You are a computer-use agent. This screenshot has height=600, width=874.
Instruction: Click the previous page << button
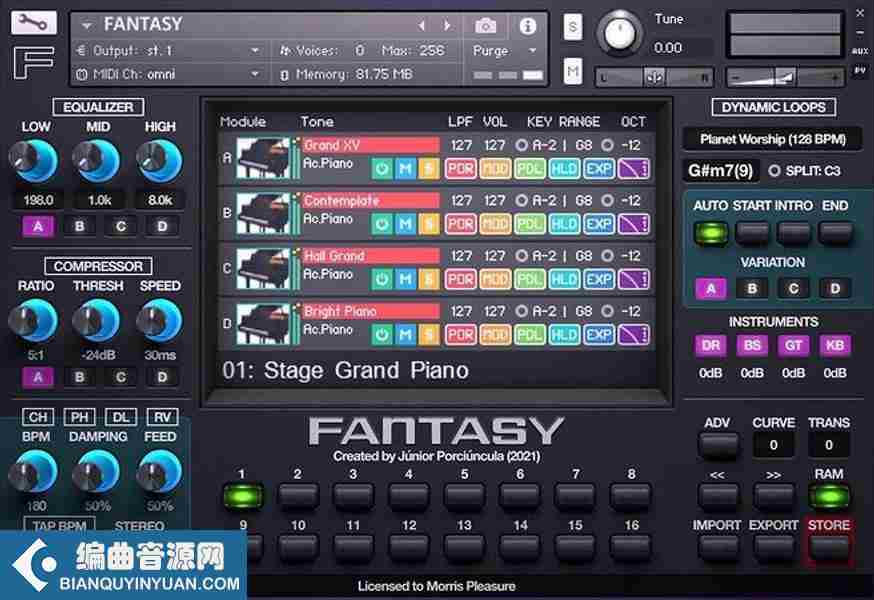(x=717, y=496)
